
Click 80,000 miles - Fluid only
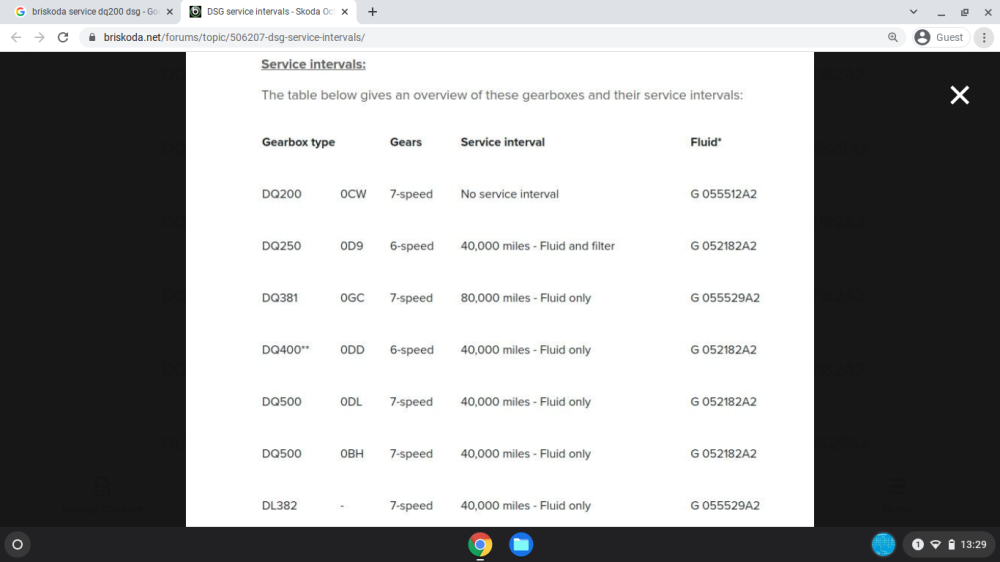tap(526, 298)
